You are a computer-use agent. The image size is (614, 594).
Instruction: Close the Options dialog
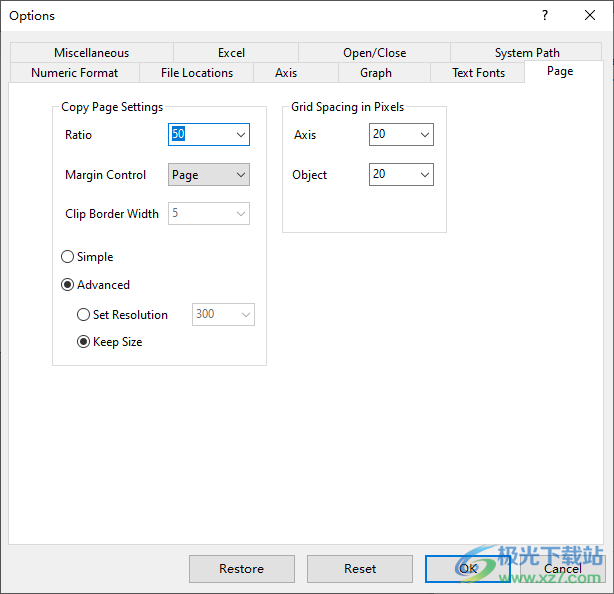tap(590, 15)
